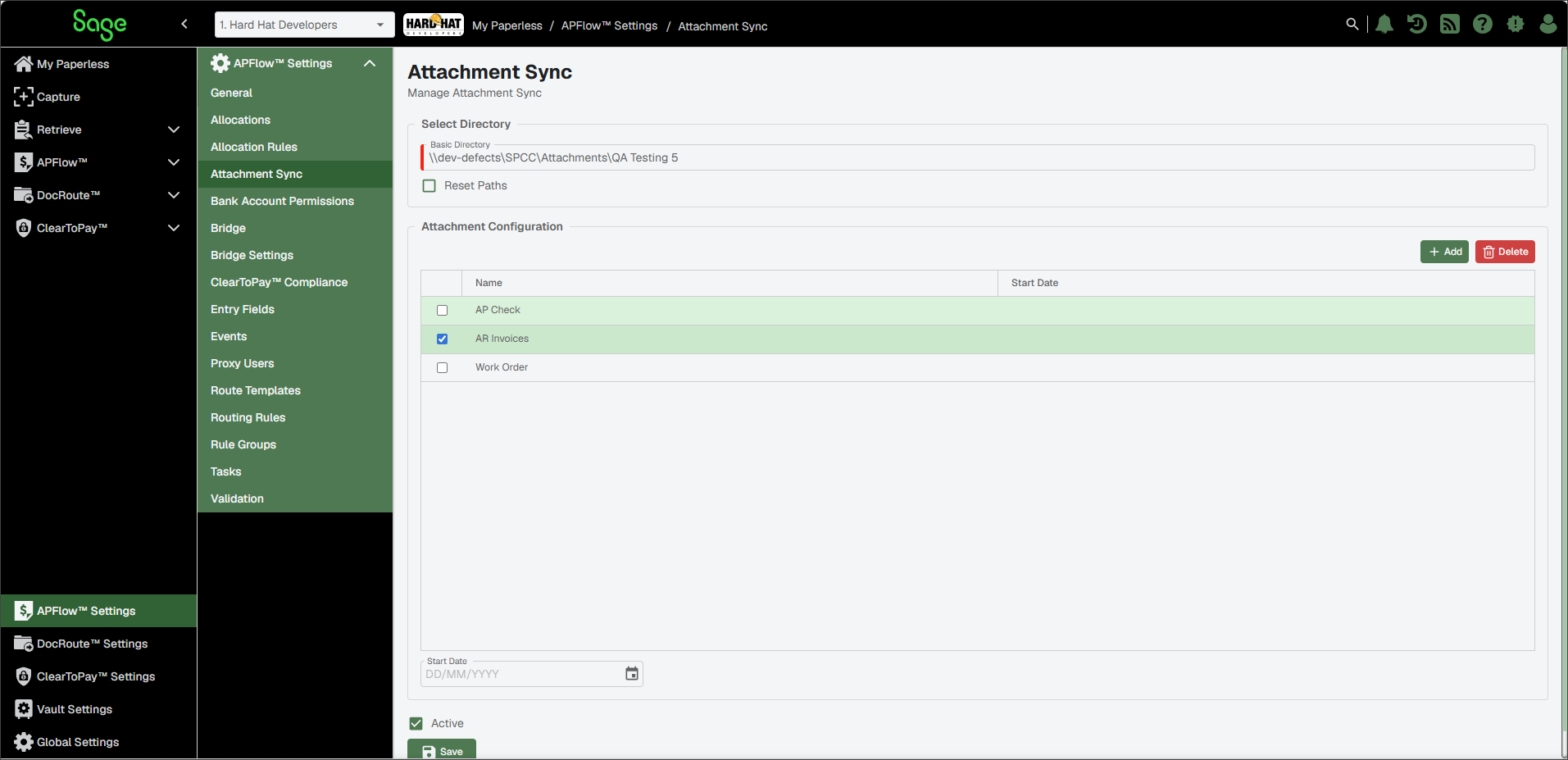Open Route Templates settings
Screen dimensions: 1568x760
(295, 390)
